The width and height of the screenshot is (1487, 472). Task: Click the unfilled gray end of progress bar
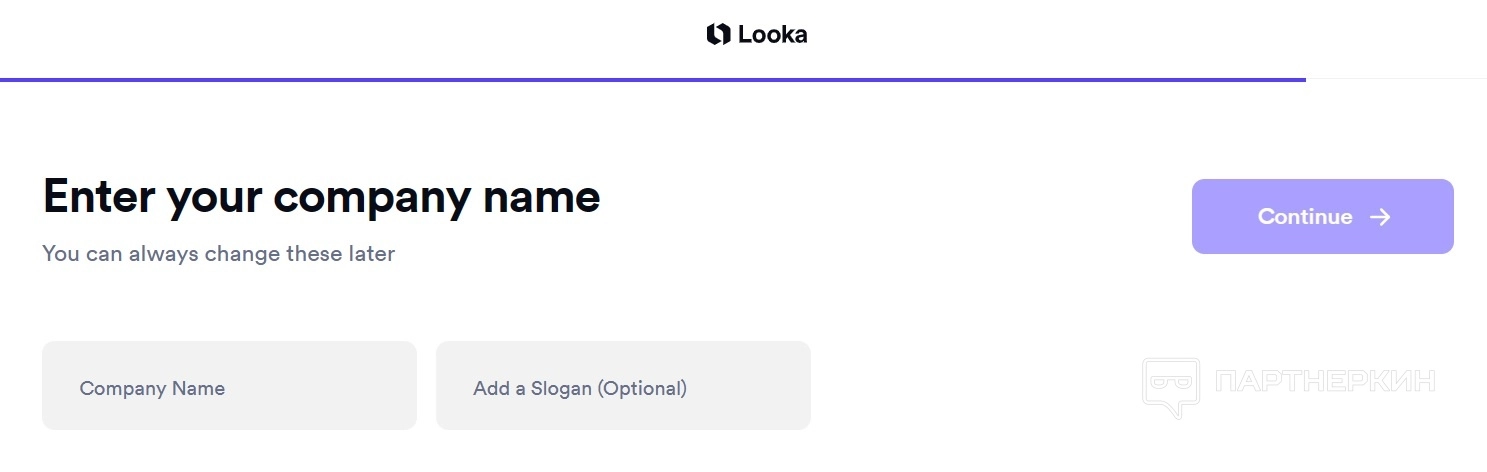coord(1396,79)
